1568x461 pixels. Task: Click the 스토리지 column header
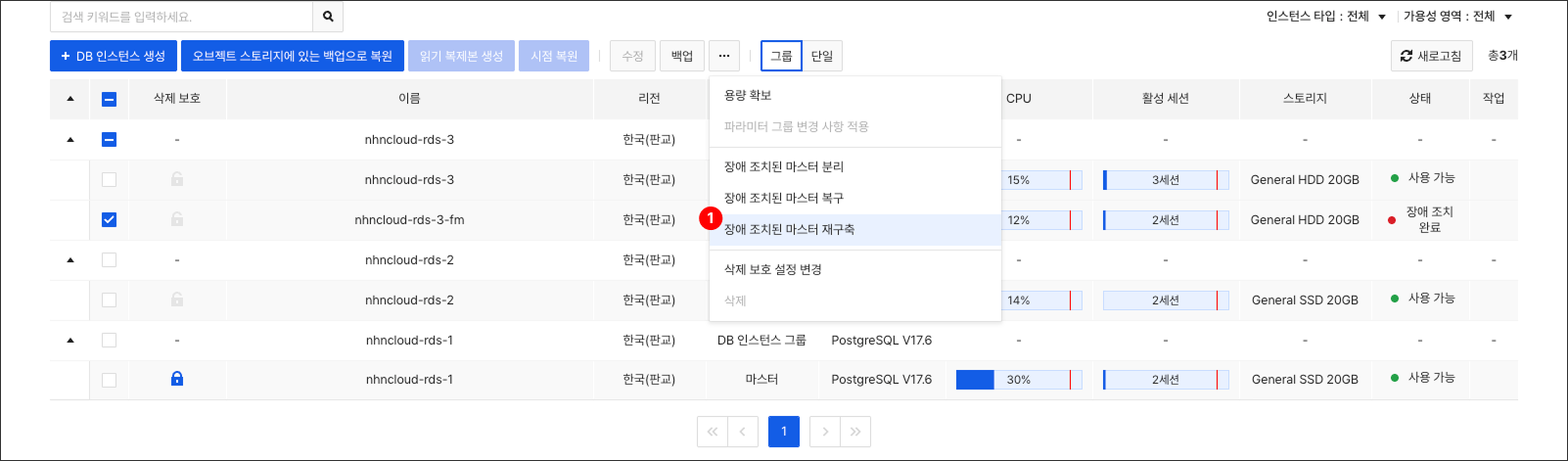(x=1305, y=99)
